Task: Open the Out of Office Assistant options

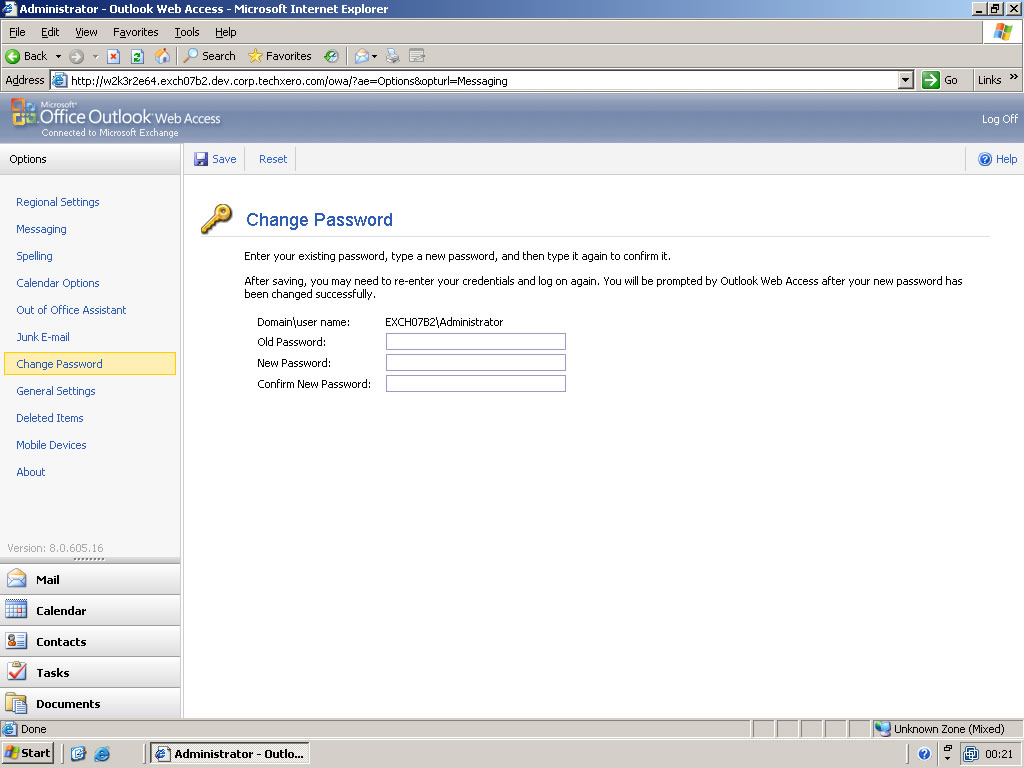Action: 71,310
